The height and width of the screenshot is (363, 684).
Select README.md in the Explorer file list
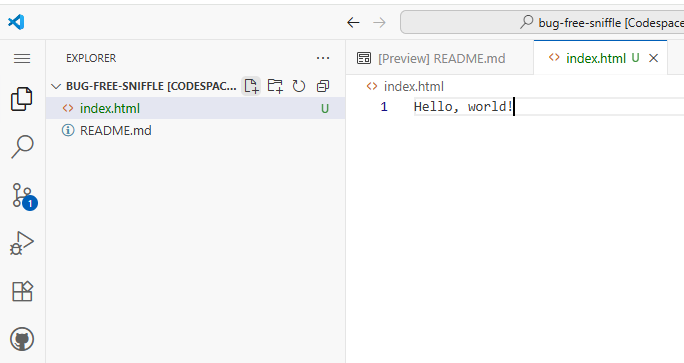click(x=195, y=130)
